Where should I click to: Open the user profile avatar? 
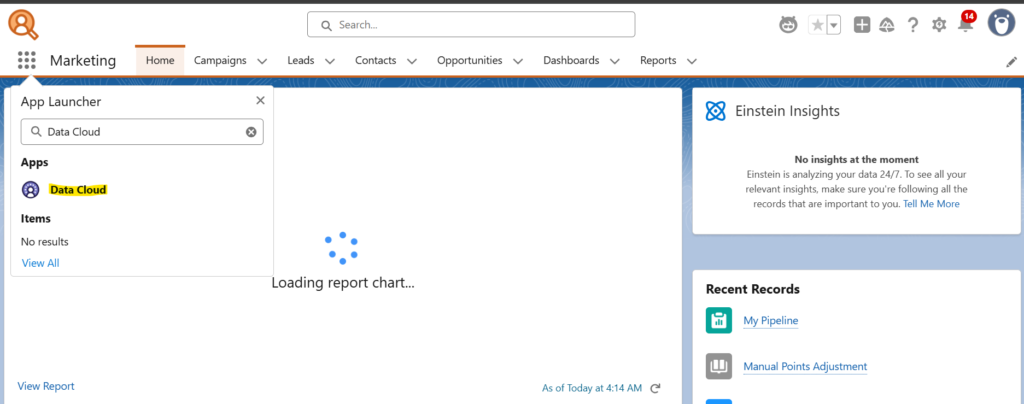pyautogui.click(x=1001, y=23)
